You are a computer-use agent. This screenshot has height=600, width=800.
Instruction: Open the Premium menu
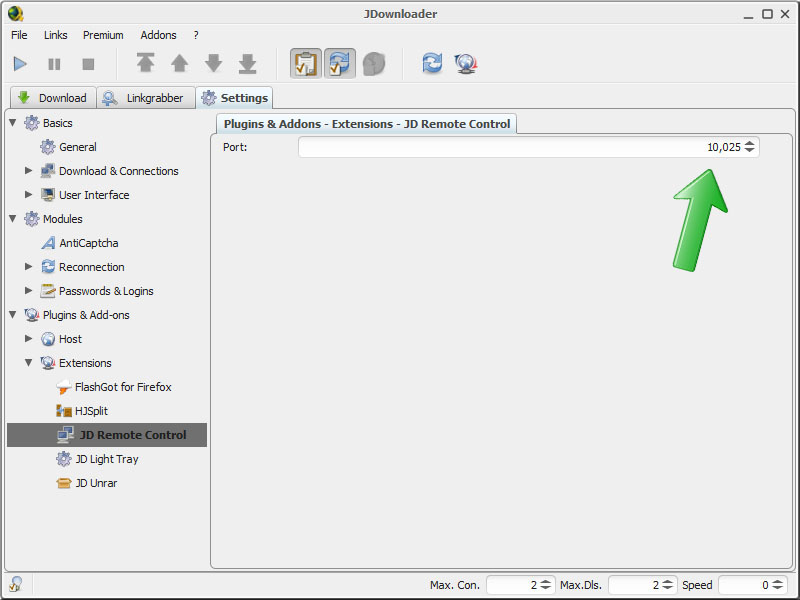pyautogui.click(x=103, y=35)
